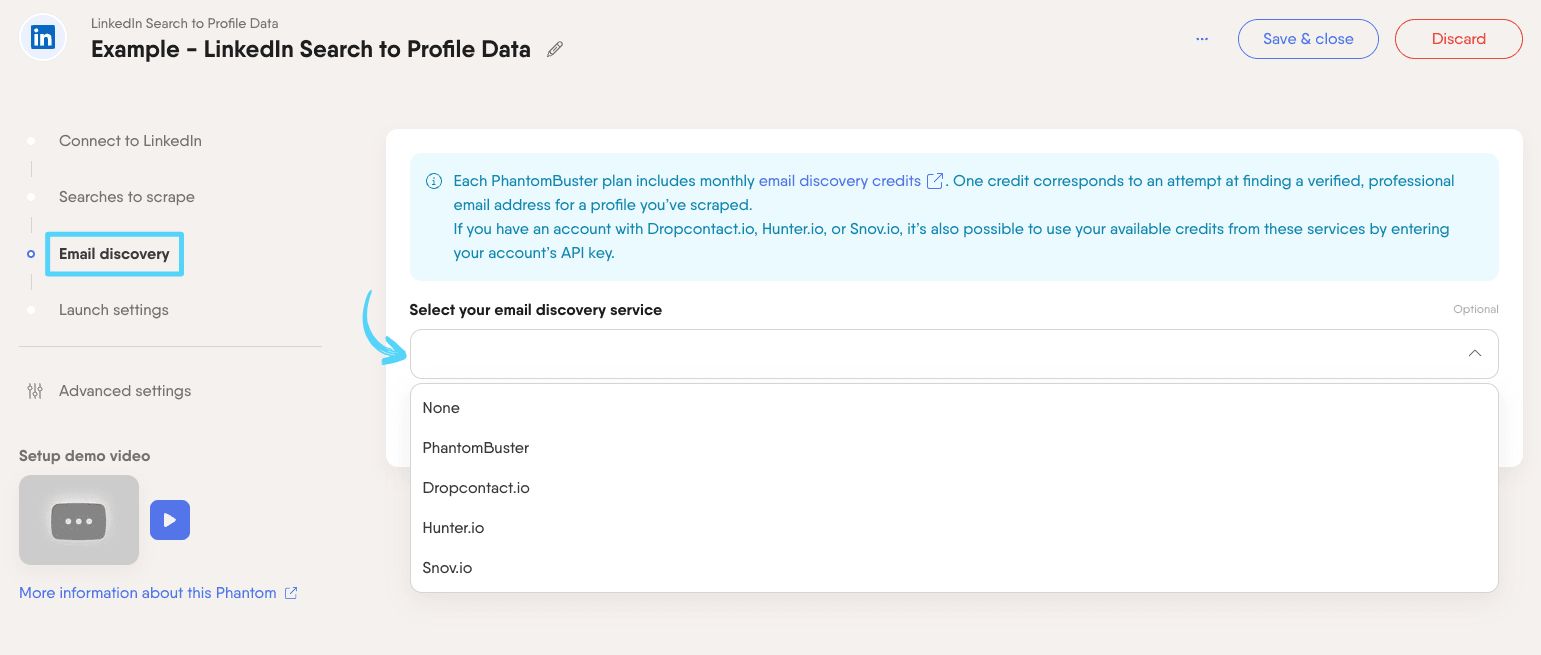Image resolution: width=1541 pixels, height=655 pixels.
Task: Click the Advanced settings sliders icon
Action: point(35,391)
